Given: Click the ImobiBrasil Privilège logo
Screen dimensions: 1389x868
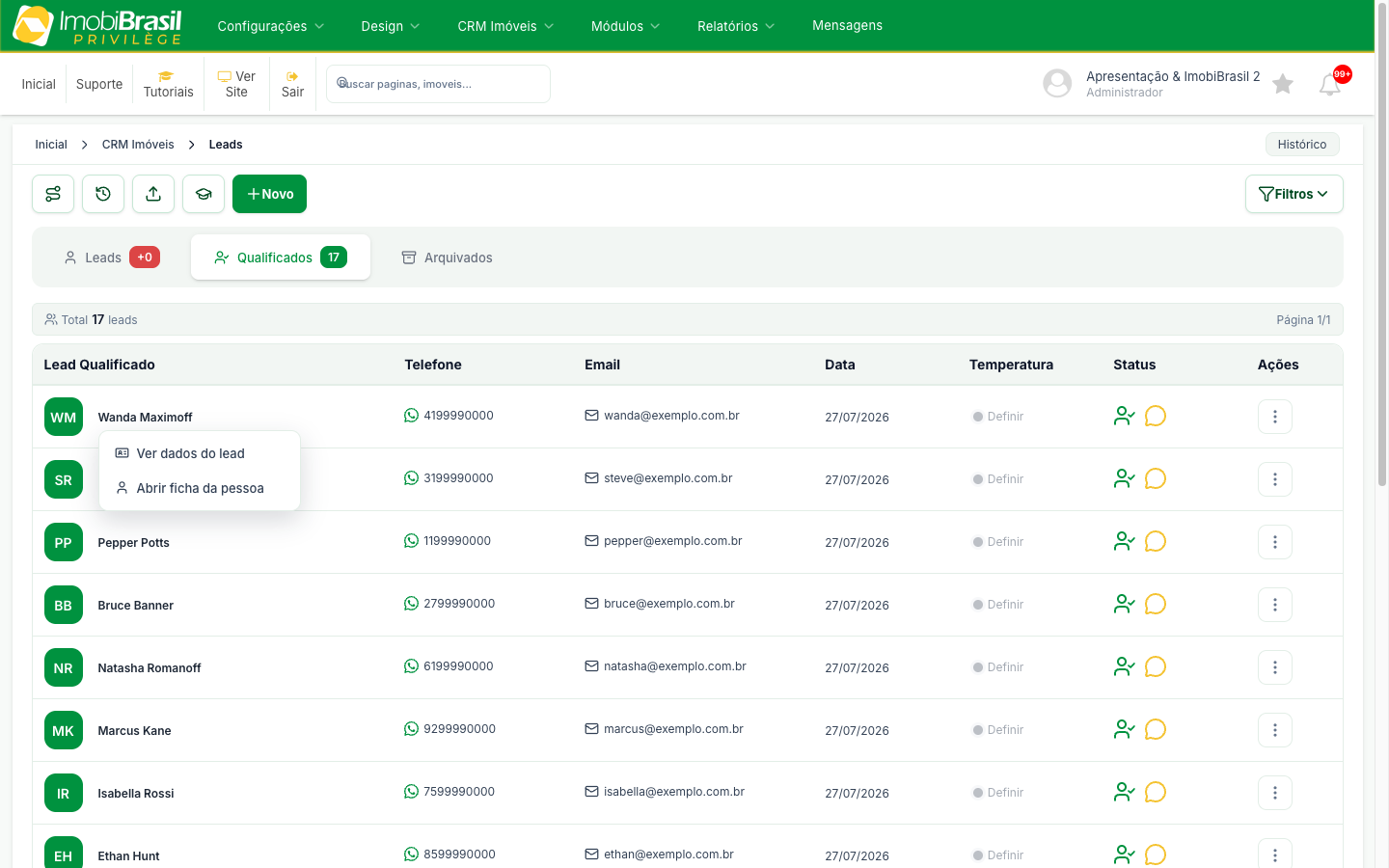Looking at the screenshot, I should tap(96, 26).
